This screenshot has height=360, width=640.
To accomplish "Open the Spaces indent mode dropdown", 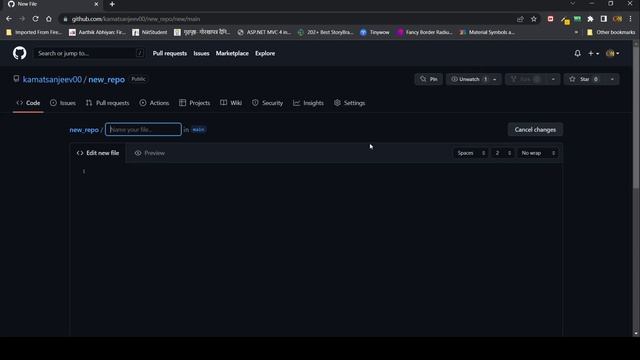I will coord(471,153).
